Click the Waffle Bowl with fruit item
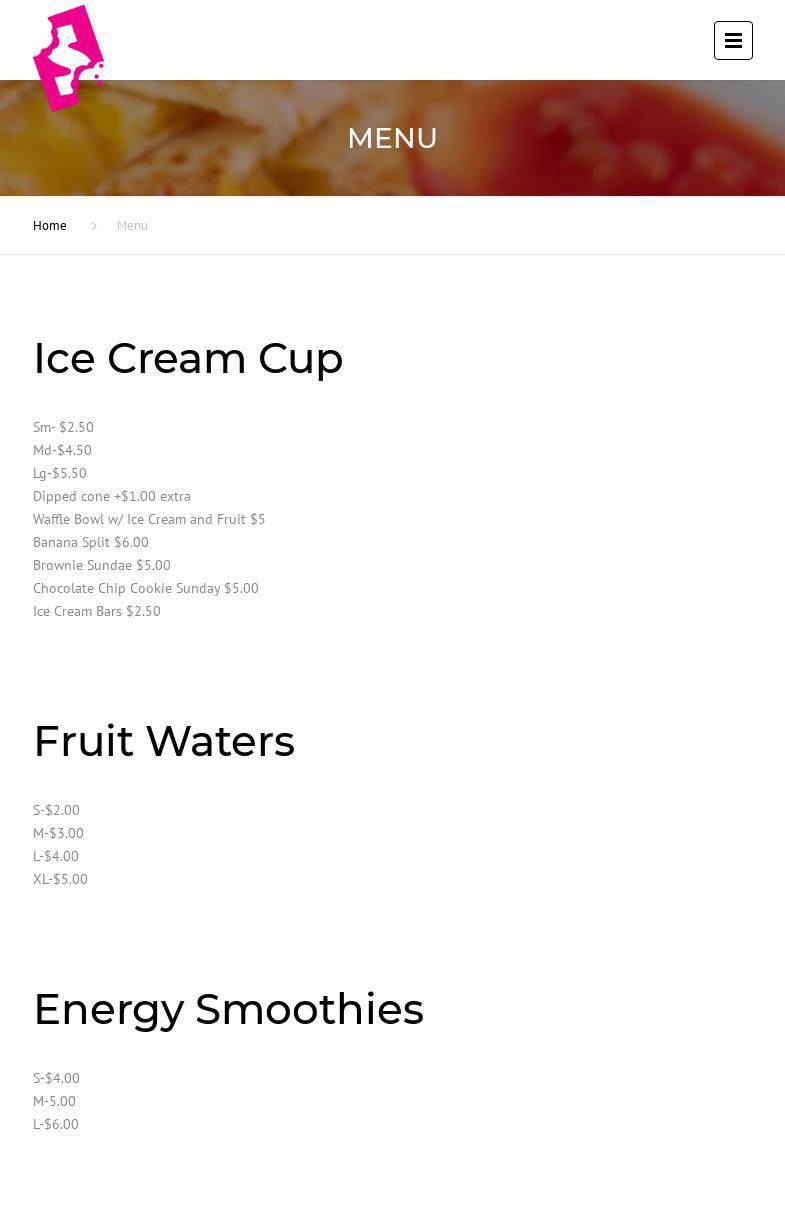 coord(149,519)
